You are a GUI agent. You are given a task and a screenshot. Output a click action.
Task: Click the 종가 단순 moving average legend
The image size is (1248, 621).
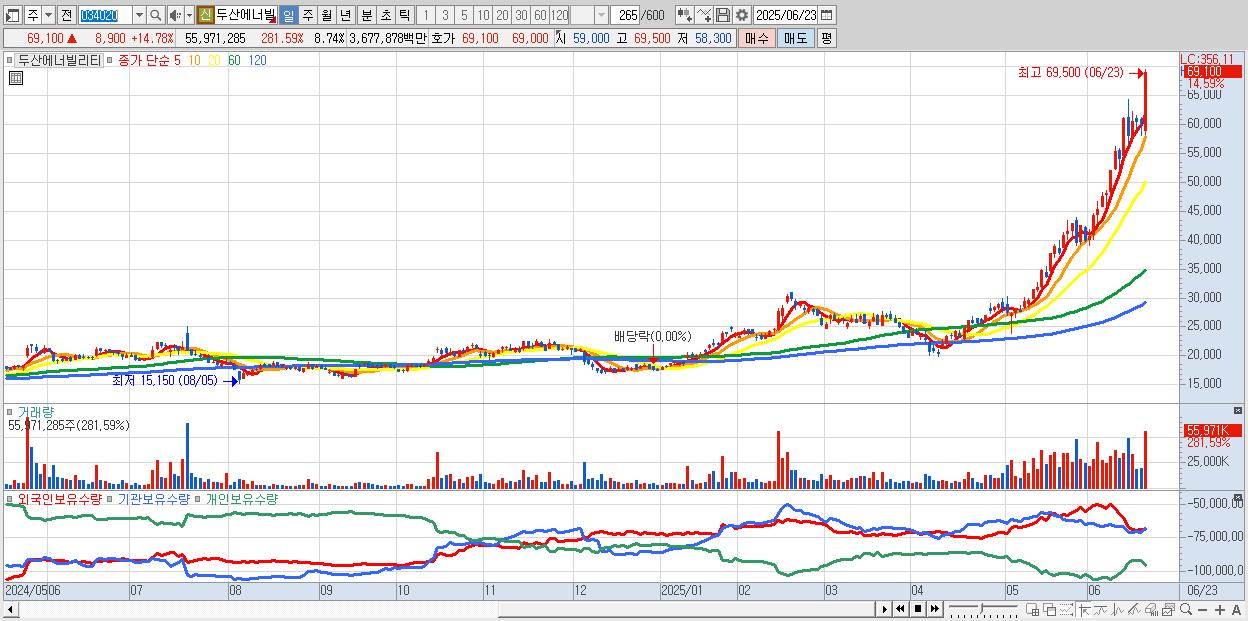(x=144, y=60)
